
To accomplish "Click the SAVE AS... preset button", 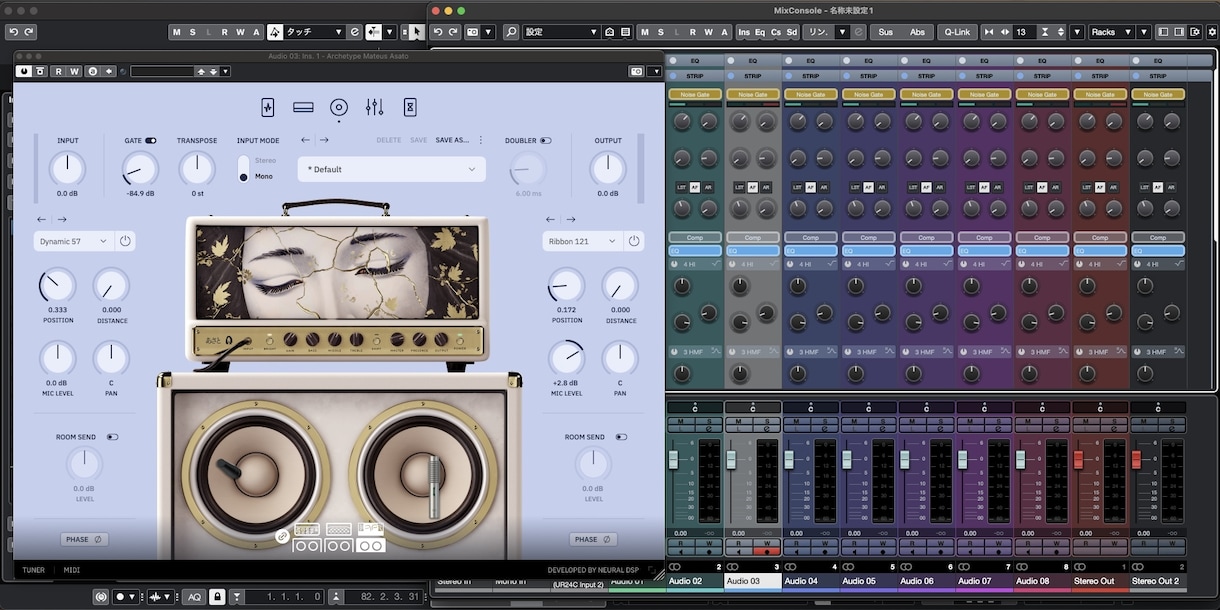I will click(452, 141).
